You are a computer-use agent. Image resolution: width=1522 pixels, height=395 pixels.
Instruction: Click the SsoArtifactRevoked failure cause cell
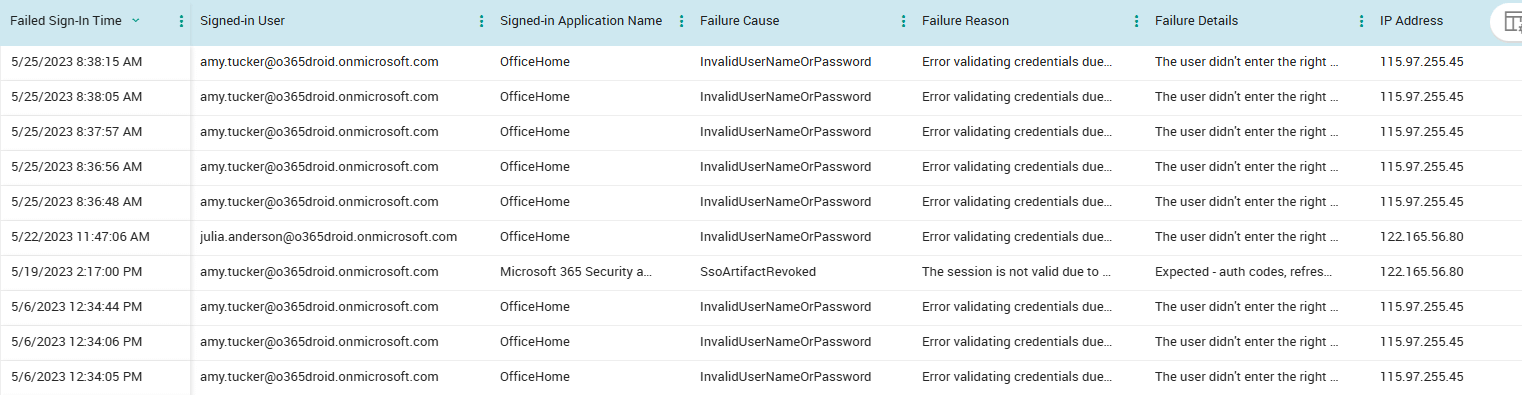click(x=758, y=272)
